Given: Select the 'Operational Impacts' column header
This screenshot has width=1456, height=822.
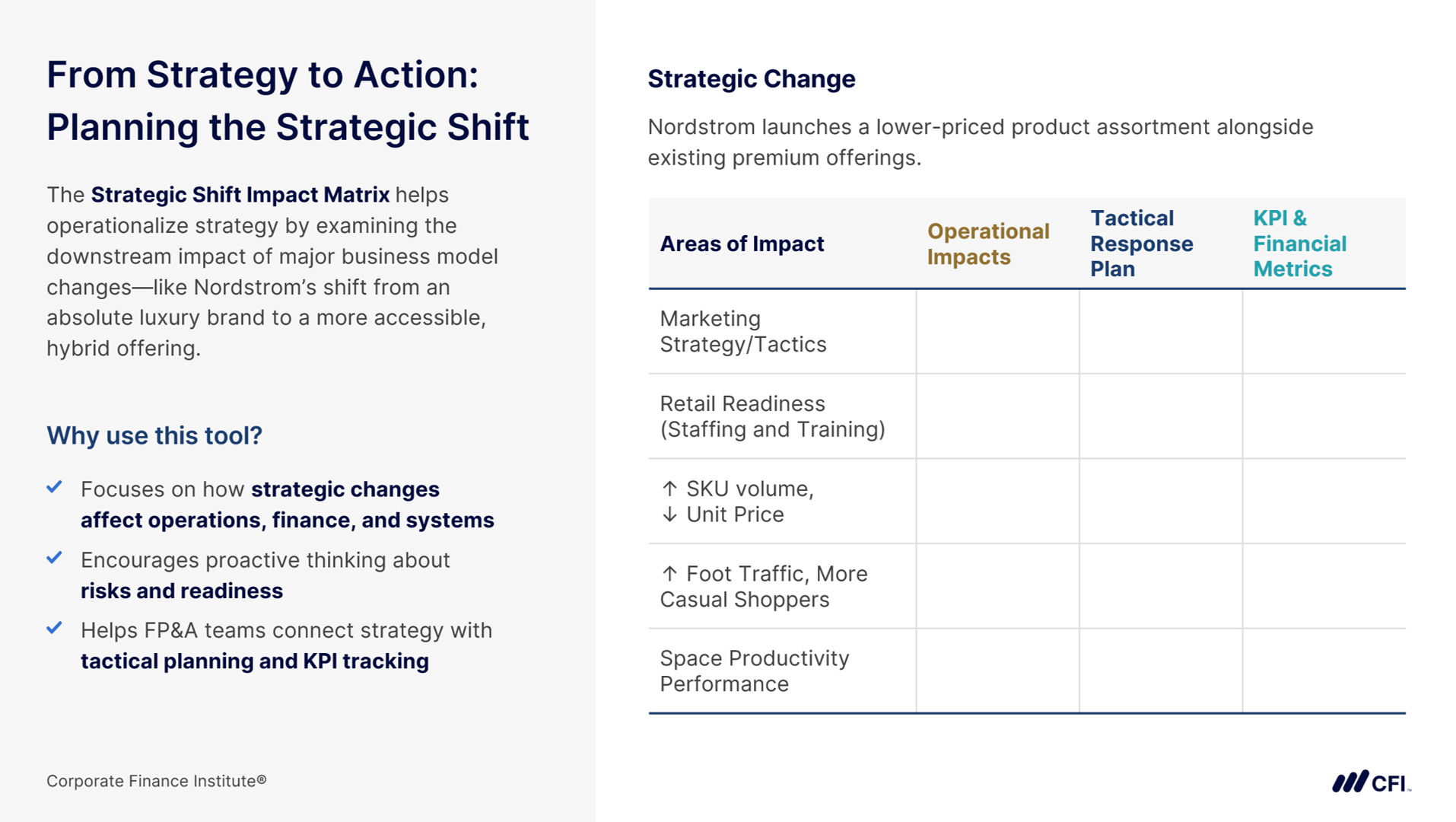Looking at the screenshot, I should [987, 244].
